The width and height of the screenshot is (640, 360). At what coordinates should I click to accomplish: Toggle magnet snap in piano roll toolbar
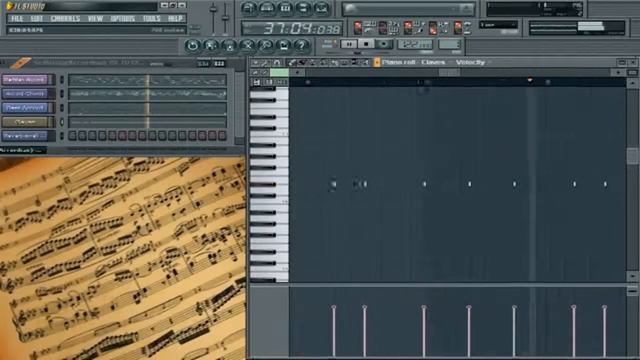277,63
